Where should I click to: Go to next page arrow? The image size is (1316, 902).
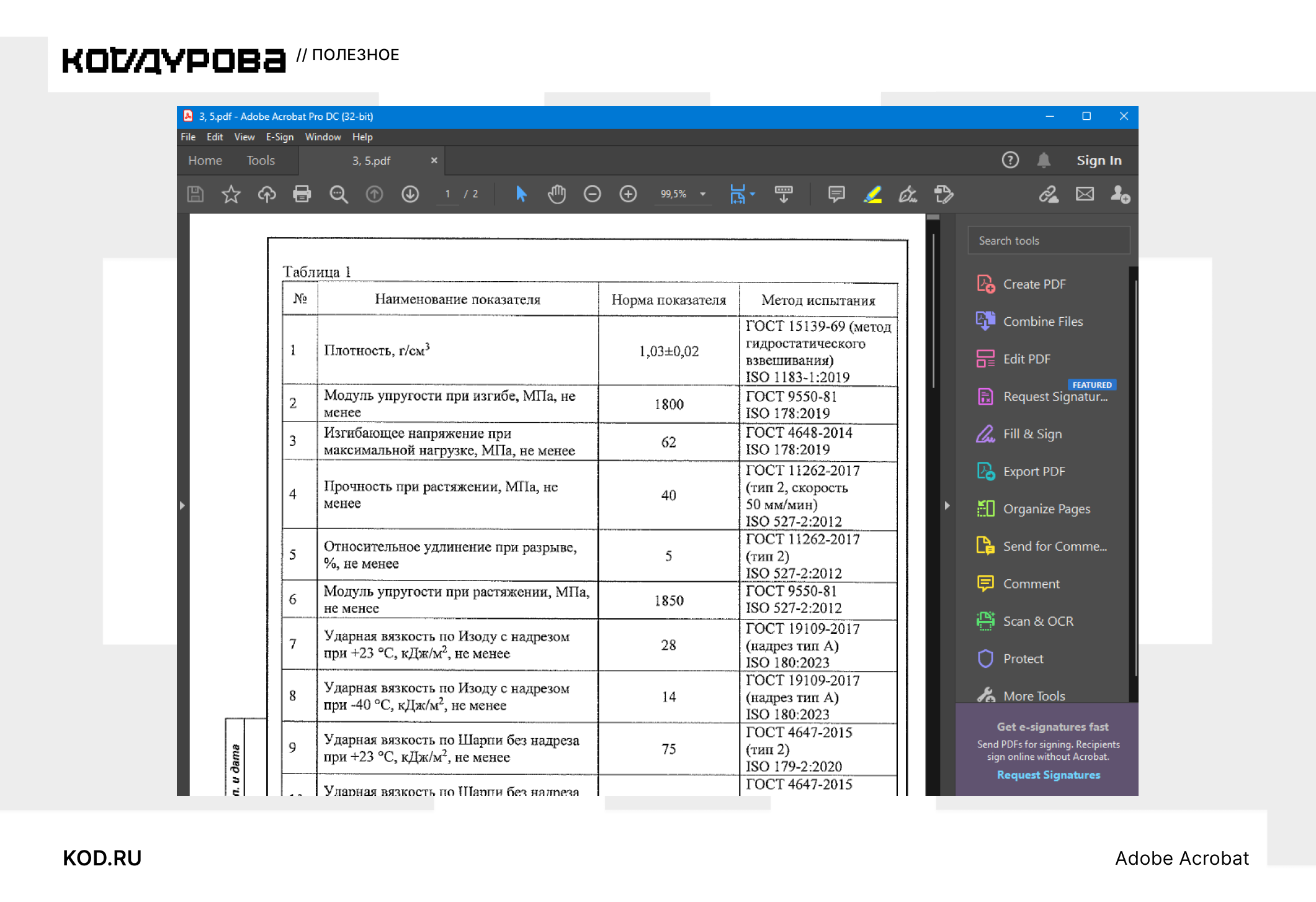click(x=410, y=194)
